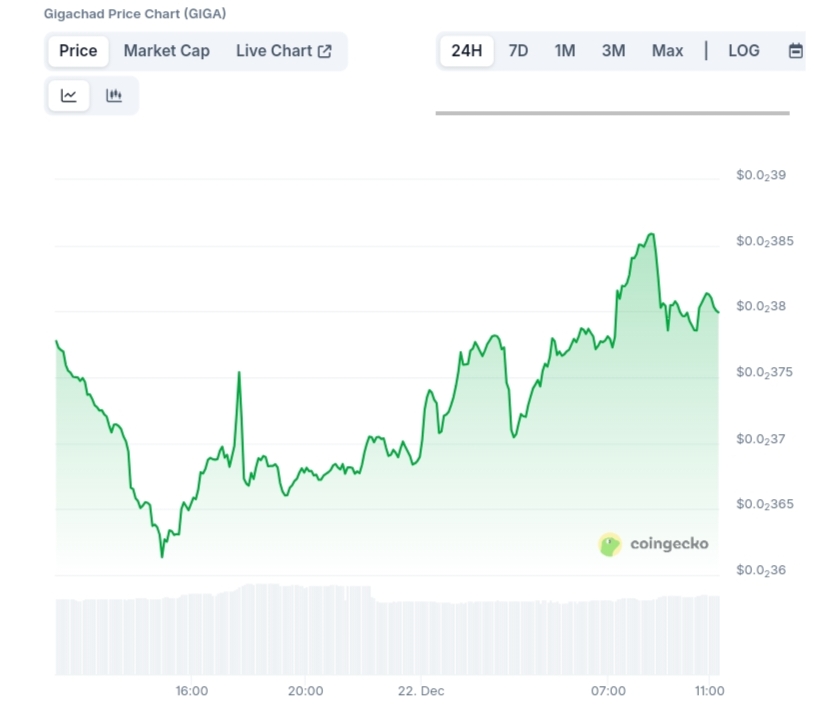Click the volume bars below the chart
836x712 pixels.
click(388, 629)
